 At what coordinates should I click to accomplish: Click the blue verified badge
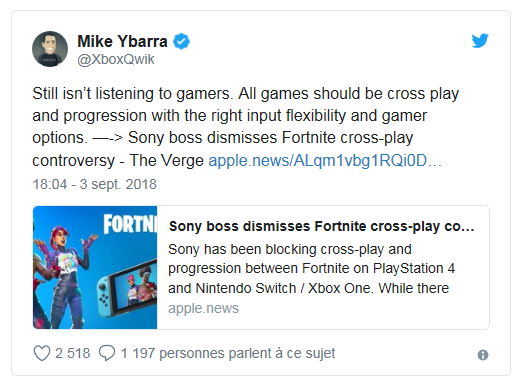[x=181, y=41]
